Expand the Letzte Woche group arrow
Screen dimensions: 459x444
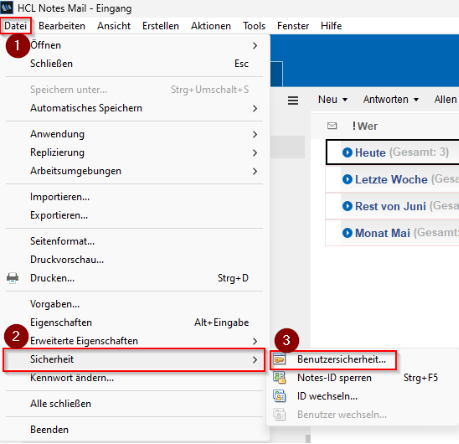347,179
